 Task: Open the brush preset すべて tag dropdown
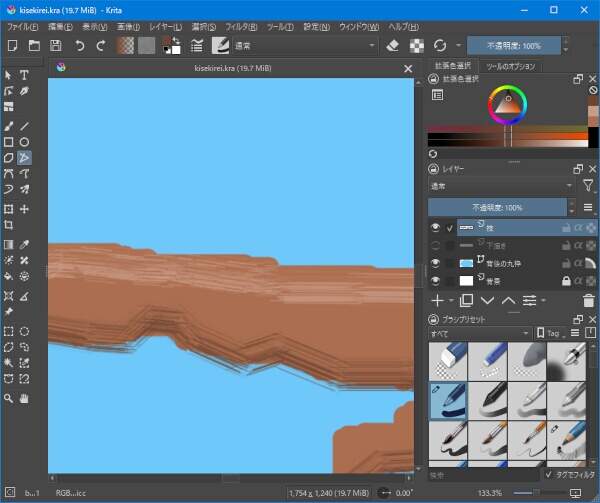(479, 333)
